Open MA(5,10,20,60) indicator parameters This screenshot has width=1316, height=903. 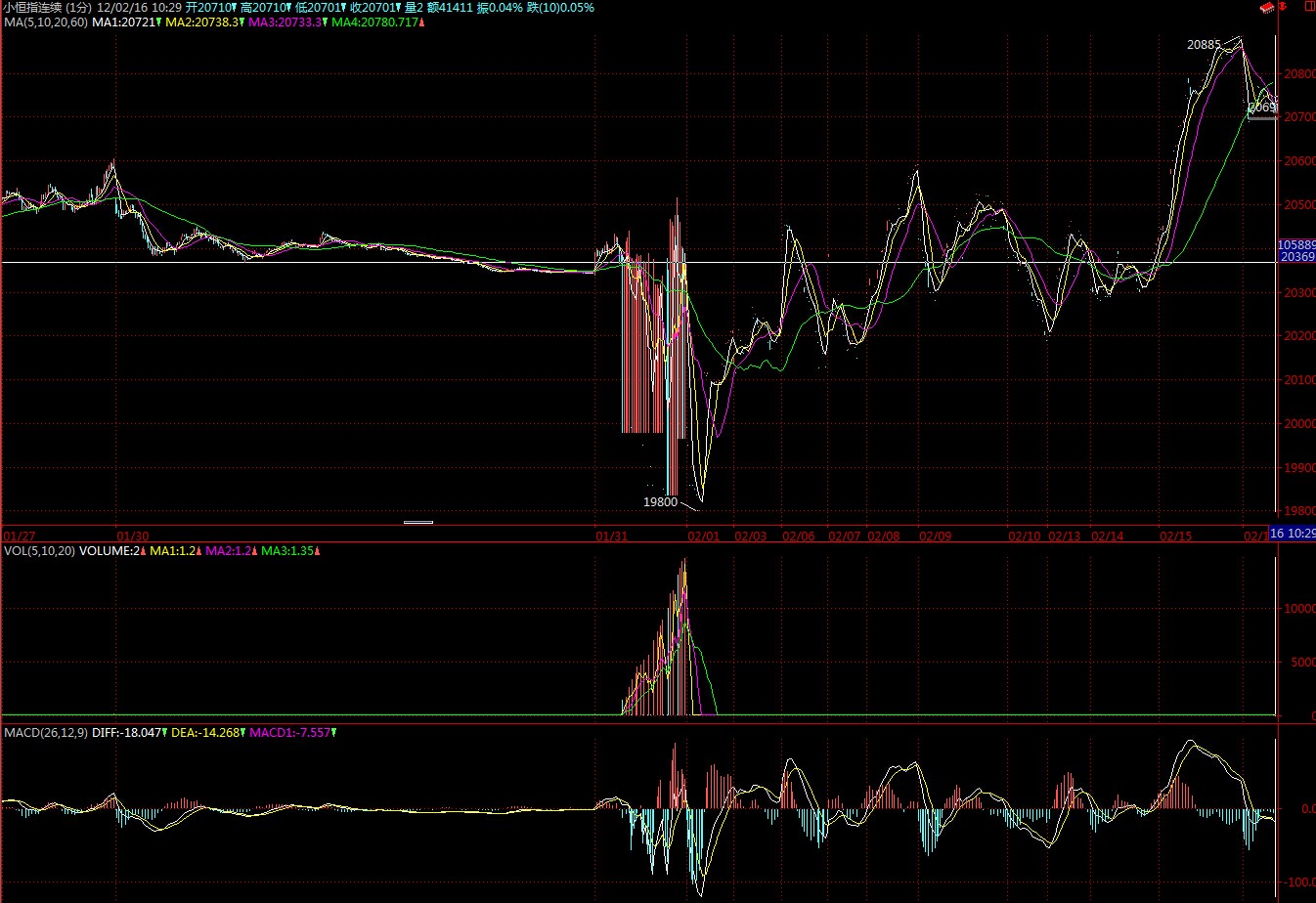[44, 21]
